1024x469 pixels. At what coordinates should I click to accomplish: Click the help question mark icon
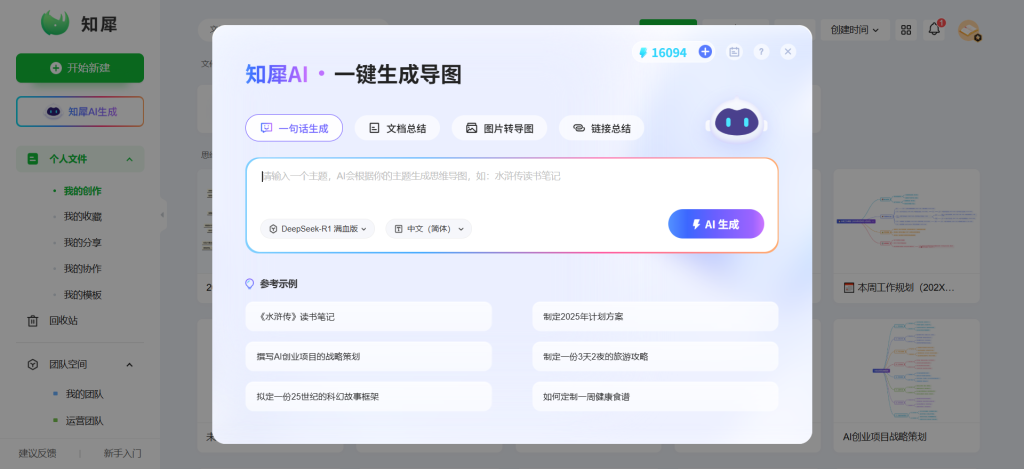[x=761, y=52]
